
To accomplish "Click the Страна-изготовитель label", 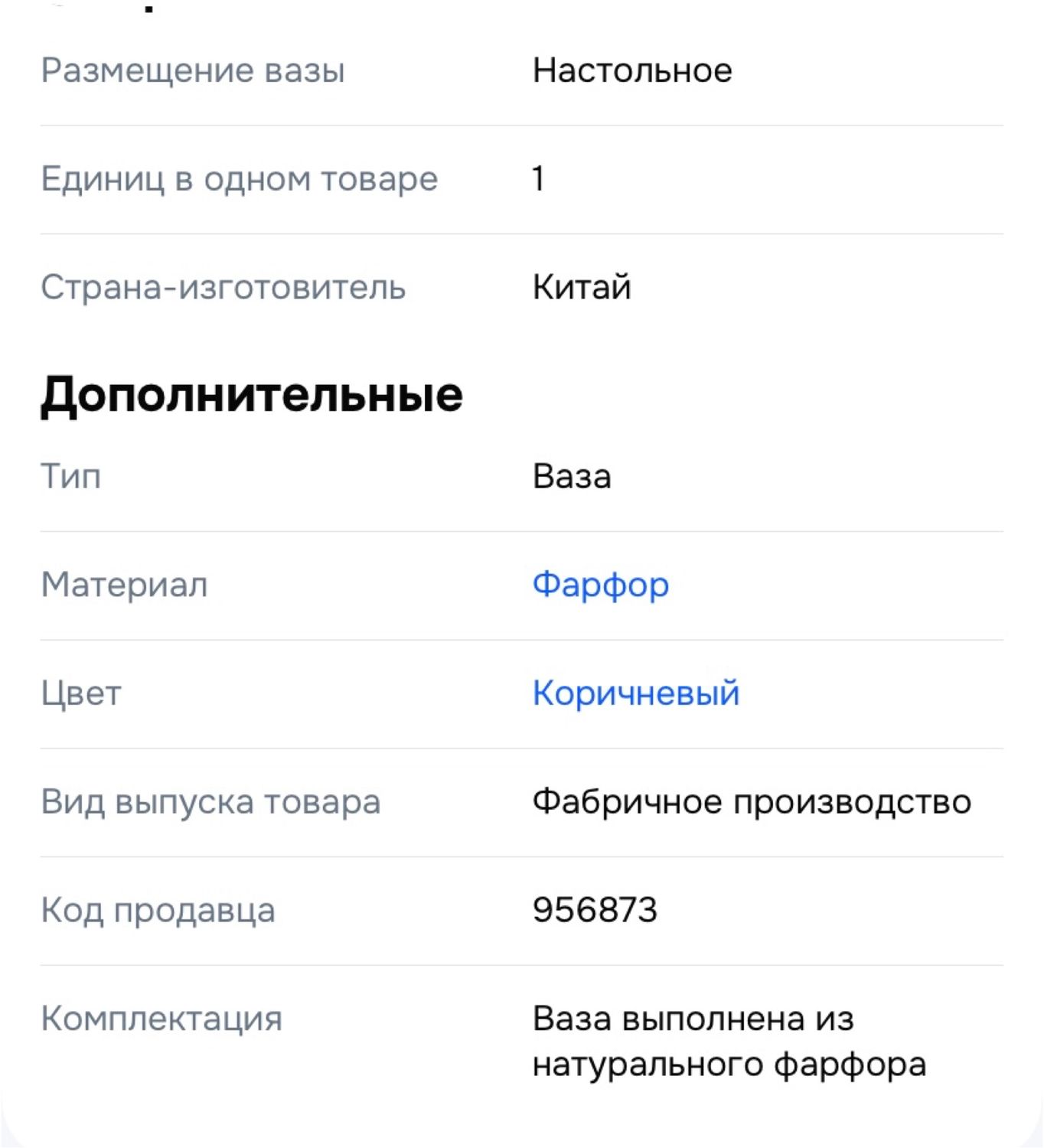I will click(x=223, y=288).
